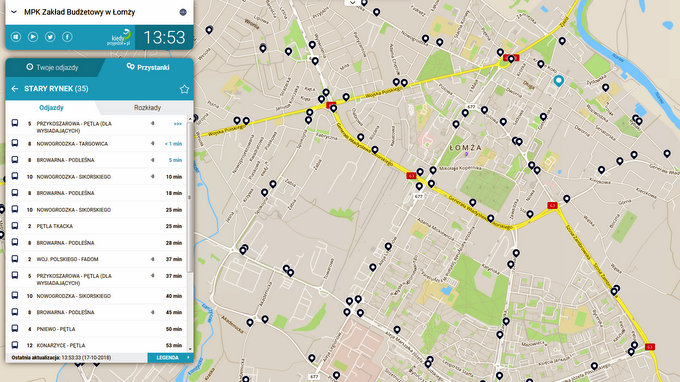Toggle sound icon for NOWOGRODZKA - TARGOWICA departure
This screenshot has width=680, height=382.
coord(153,144)
